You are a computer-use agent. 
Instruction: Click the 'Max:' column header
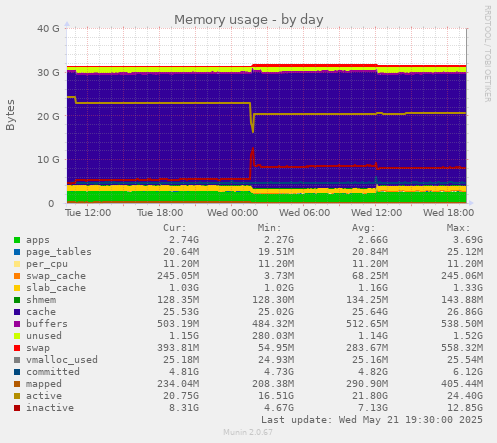(x=458, y=228)
